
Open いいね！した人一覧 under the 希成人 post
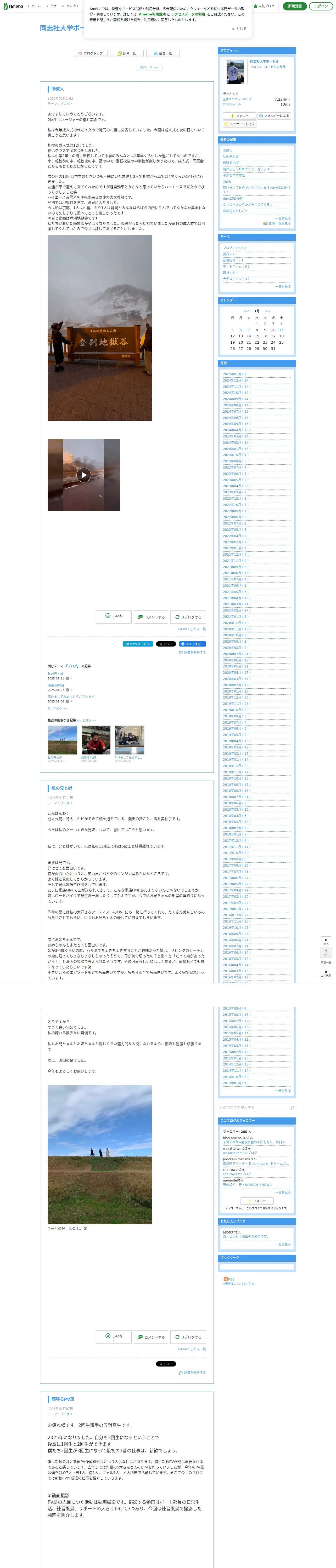[x=192, y=629]
